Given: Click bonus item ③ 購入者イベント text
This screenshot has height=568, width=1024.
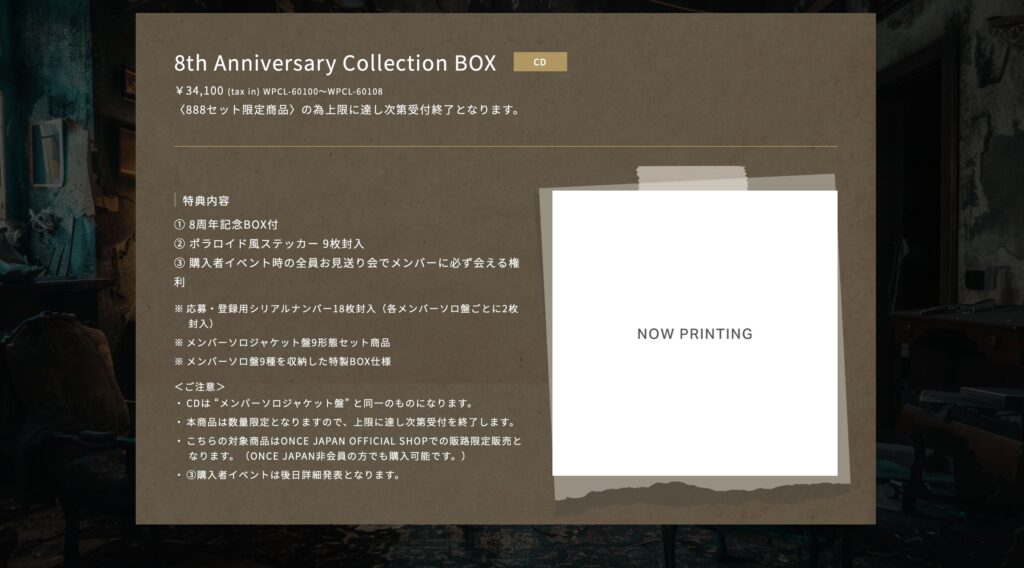Looking at the screenshot, I should pyautogui.click(x=347, y=272).
